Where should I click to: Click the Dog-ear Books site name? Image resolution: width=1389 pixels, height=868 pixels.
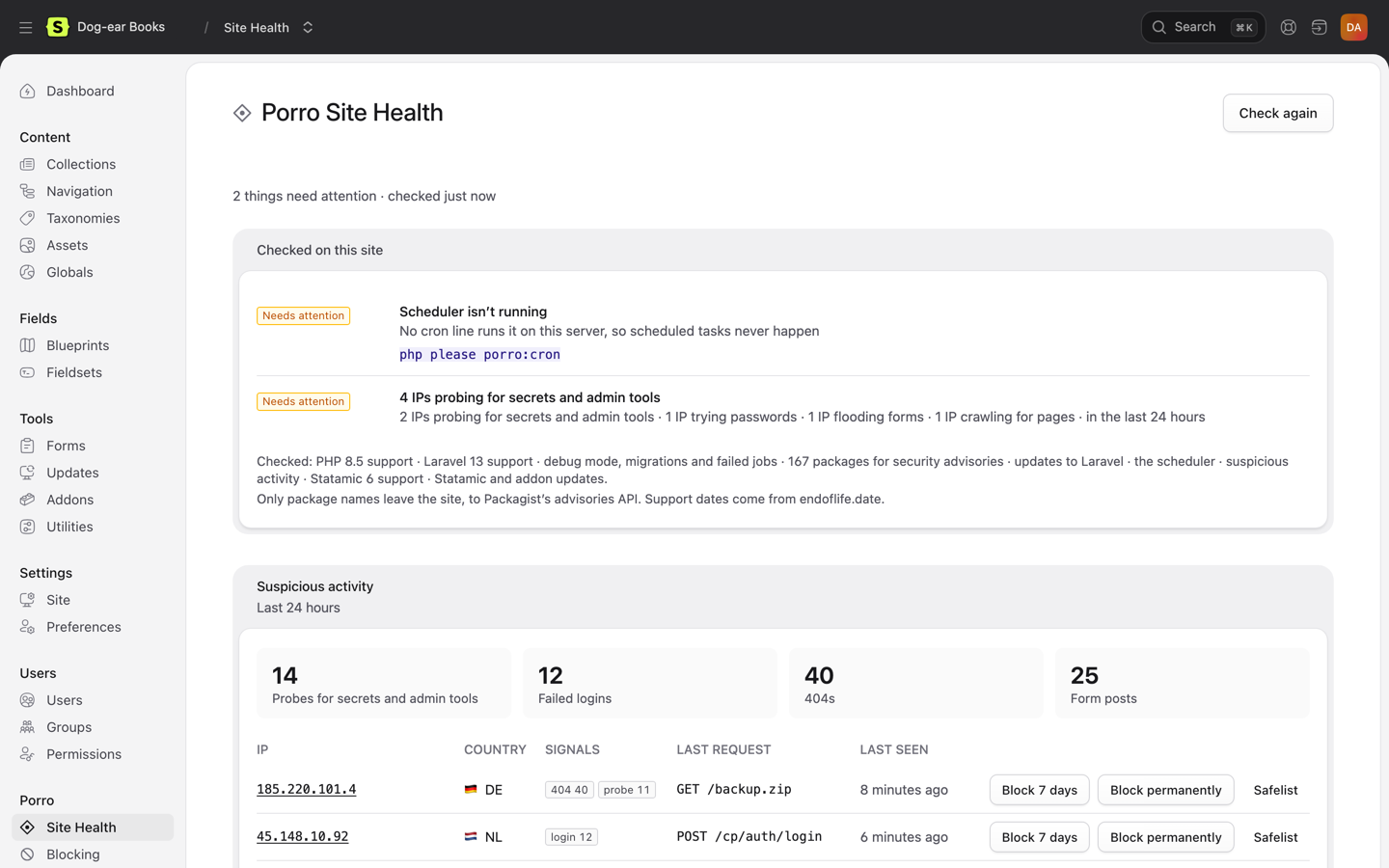click(x=121, y=27)
